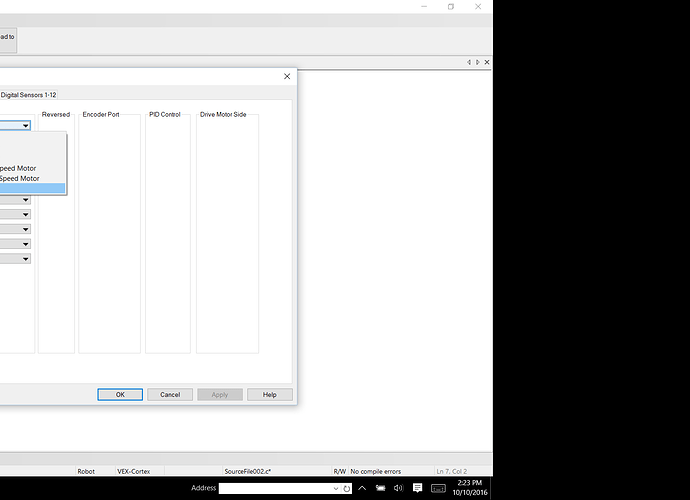Click the tab scroll right arrow in editor
690x500 pixels.
(x=477, y=62)
